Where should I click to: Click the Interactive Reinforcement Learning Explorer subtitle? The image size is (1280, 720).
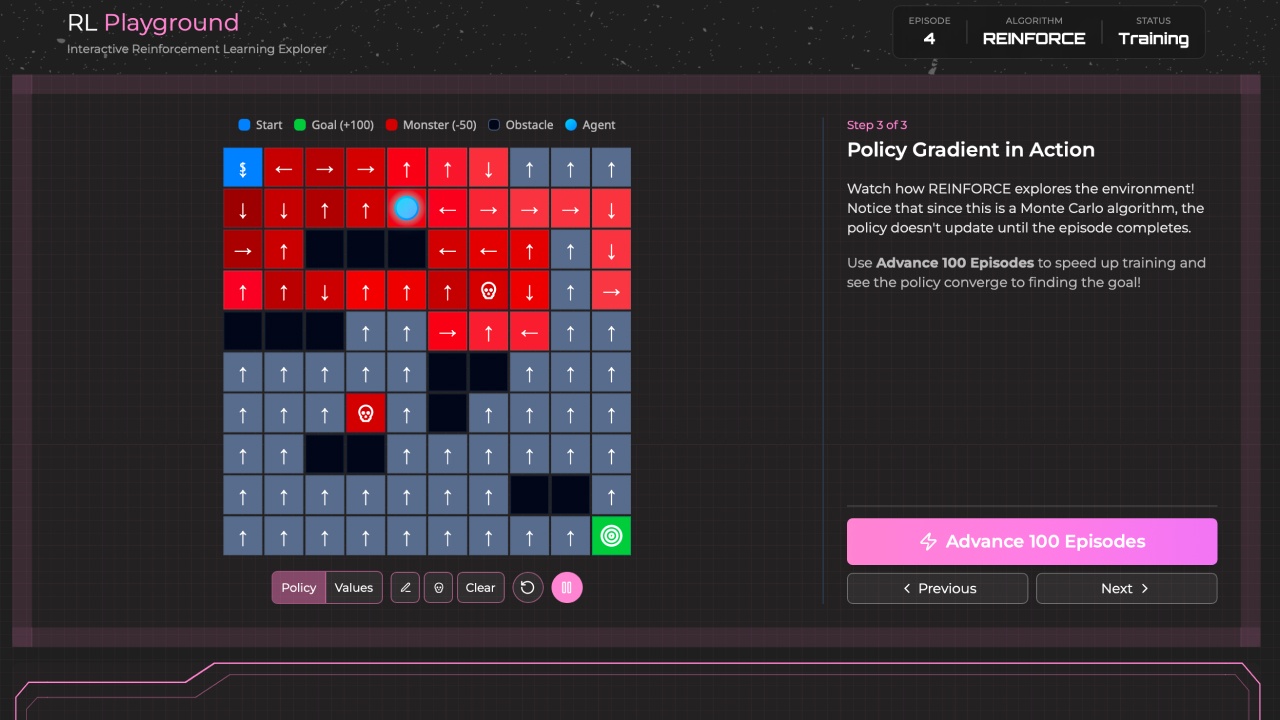click(197, 49)
